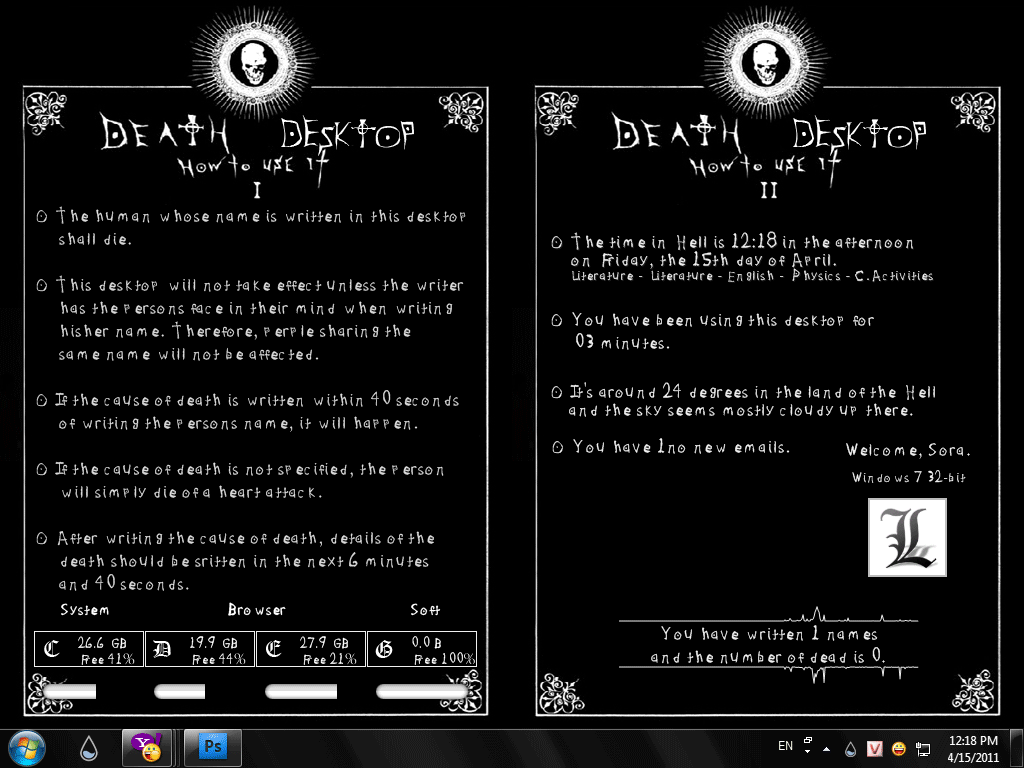
Task: Click the 27.9 GB drive size
Action: (x=324, y=643)
